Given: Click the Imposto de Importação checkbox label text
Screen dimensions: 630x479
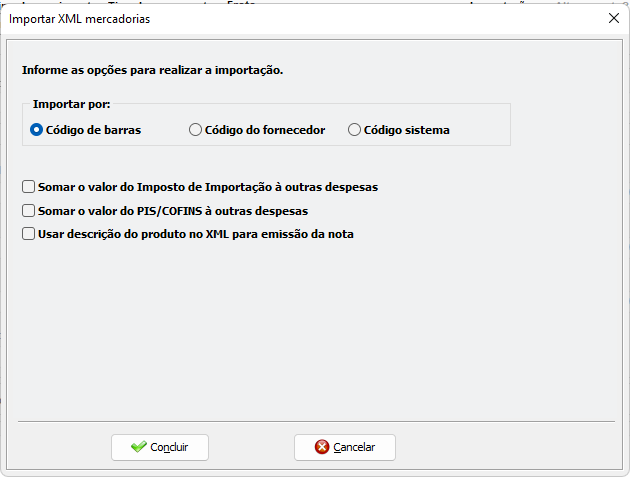Looking at the screenshot, I should (x=207, y=187).
